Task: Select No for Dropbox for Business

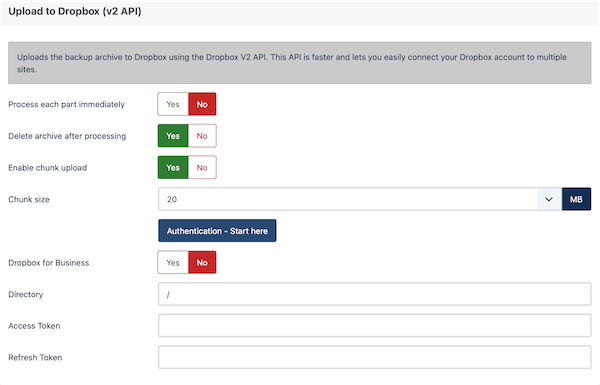Action: click(x=202, y=263)
